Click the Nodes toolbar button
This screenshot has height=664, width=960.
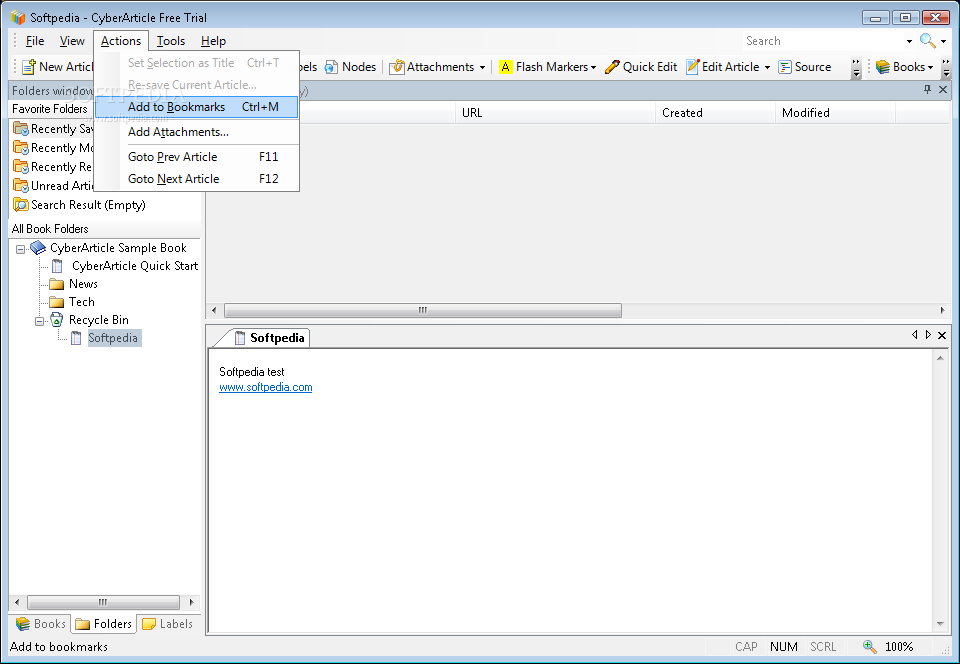[x=350, y=67]
